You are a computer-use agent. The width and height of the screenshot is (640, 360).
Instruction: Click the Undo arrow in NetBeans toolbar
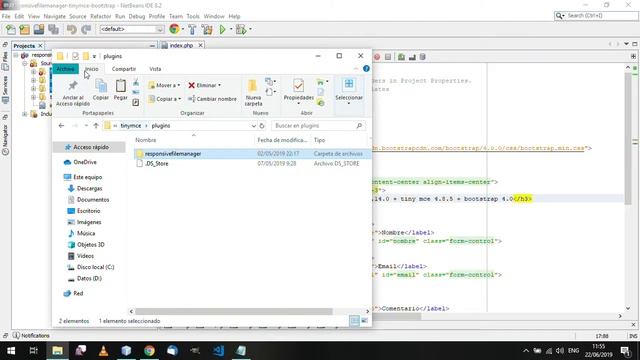point(72,29)
